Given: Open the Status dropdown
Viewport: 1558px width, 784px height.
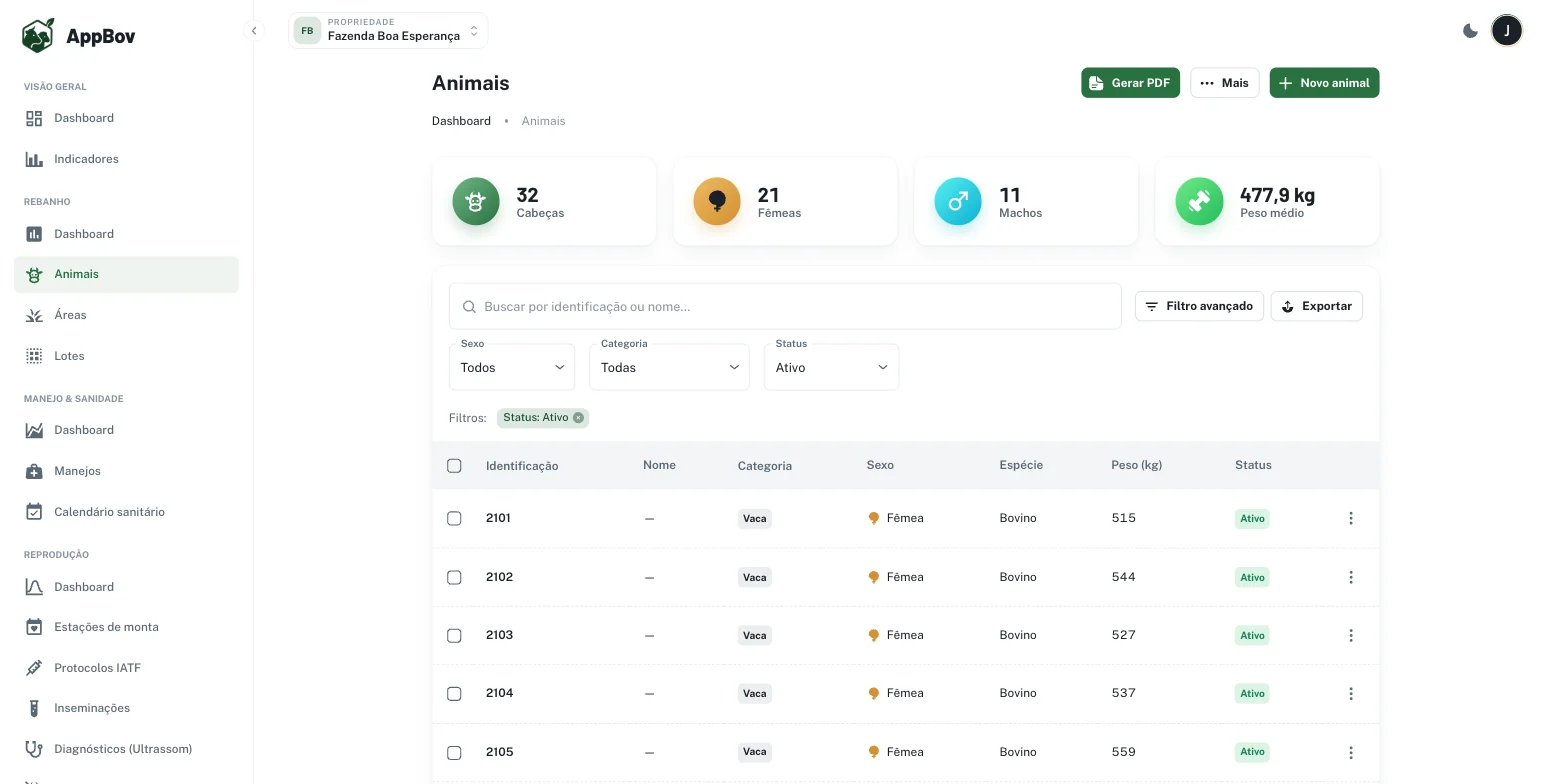Looking at the screenshot, I should 831,367.
